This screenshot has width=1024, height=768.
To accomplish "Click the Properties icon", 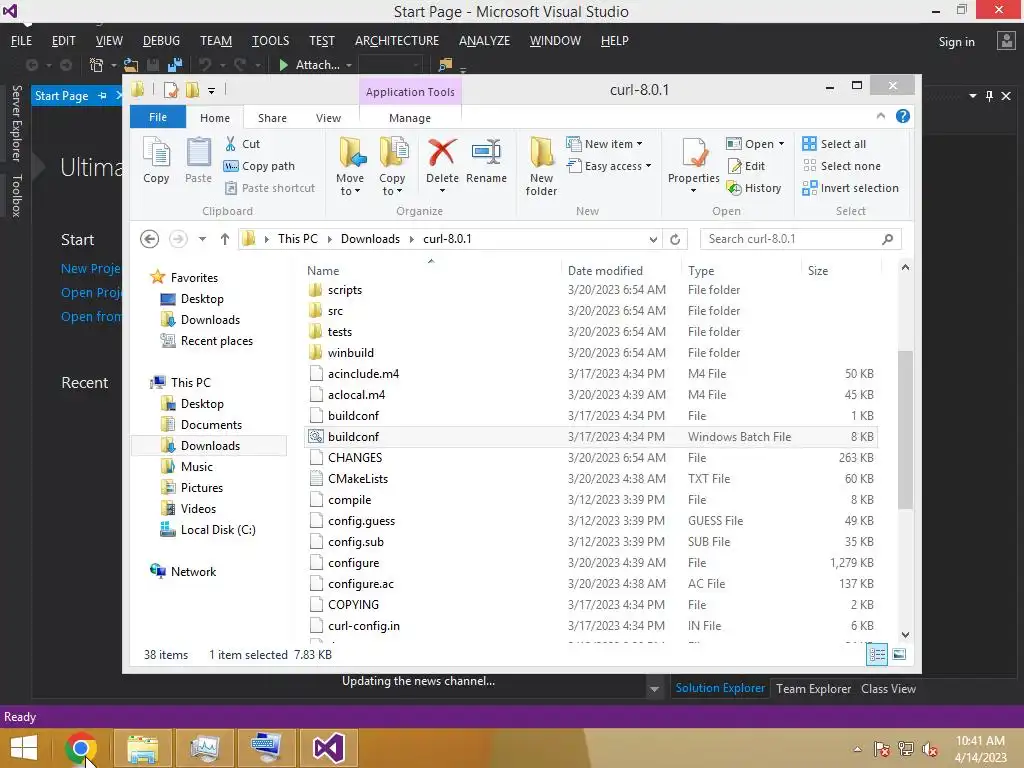I will (695, 153).
